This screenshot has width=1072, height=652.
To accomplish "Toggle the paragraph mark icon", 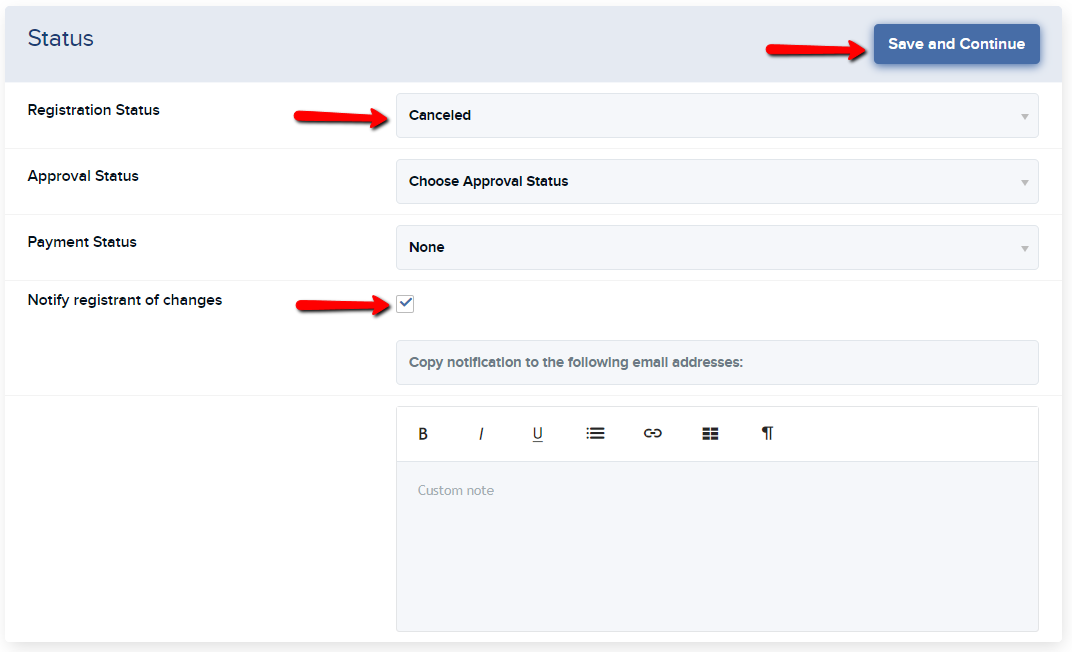I will pos(767,433).
